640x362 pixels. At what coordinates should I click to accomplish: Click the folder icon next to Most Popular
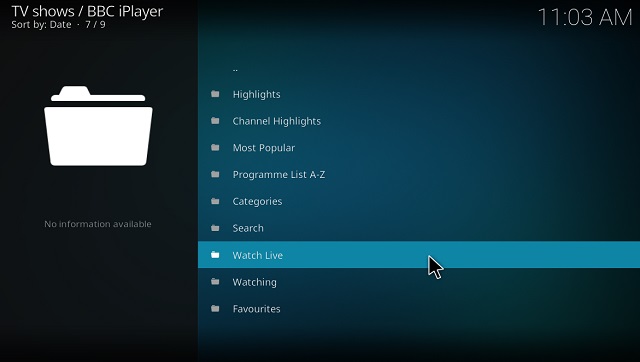tap(215, 148)
